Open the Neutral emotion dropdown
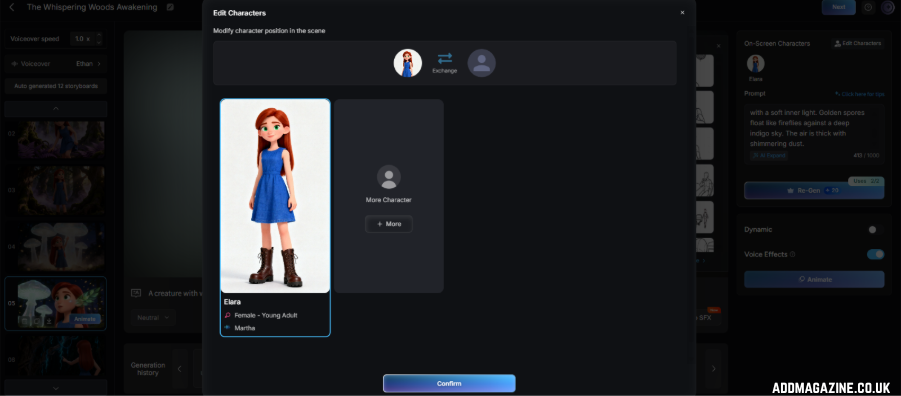The width and height of the screenshot is (901, 396). (153, 317)
